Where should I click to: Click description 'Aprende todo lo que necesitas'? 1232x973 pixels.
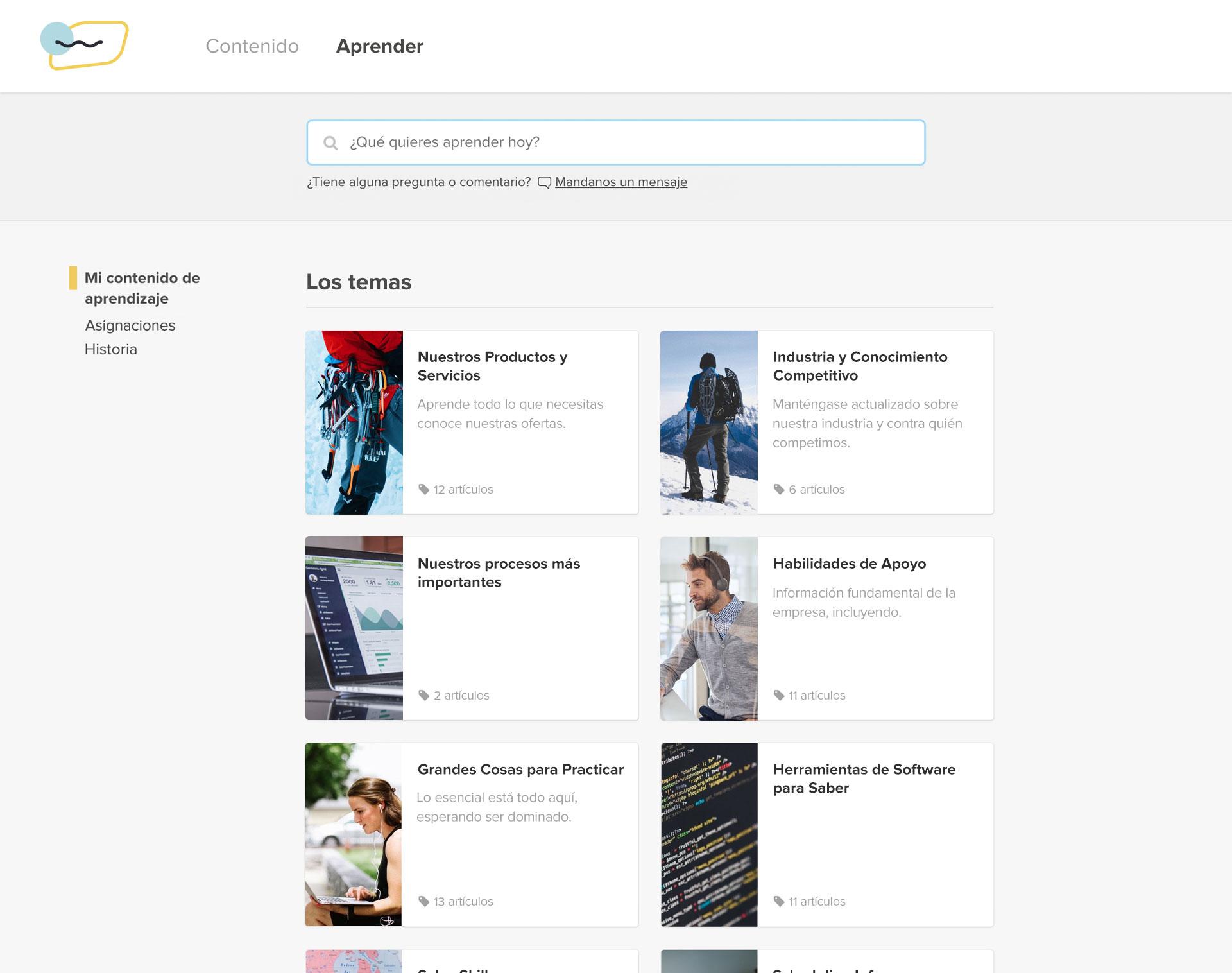click(x=510, y=414)
